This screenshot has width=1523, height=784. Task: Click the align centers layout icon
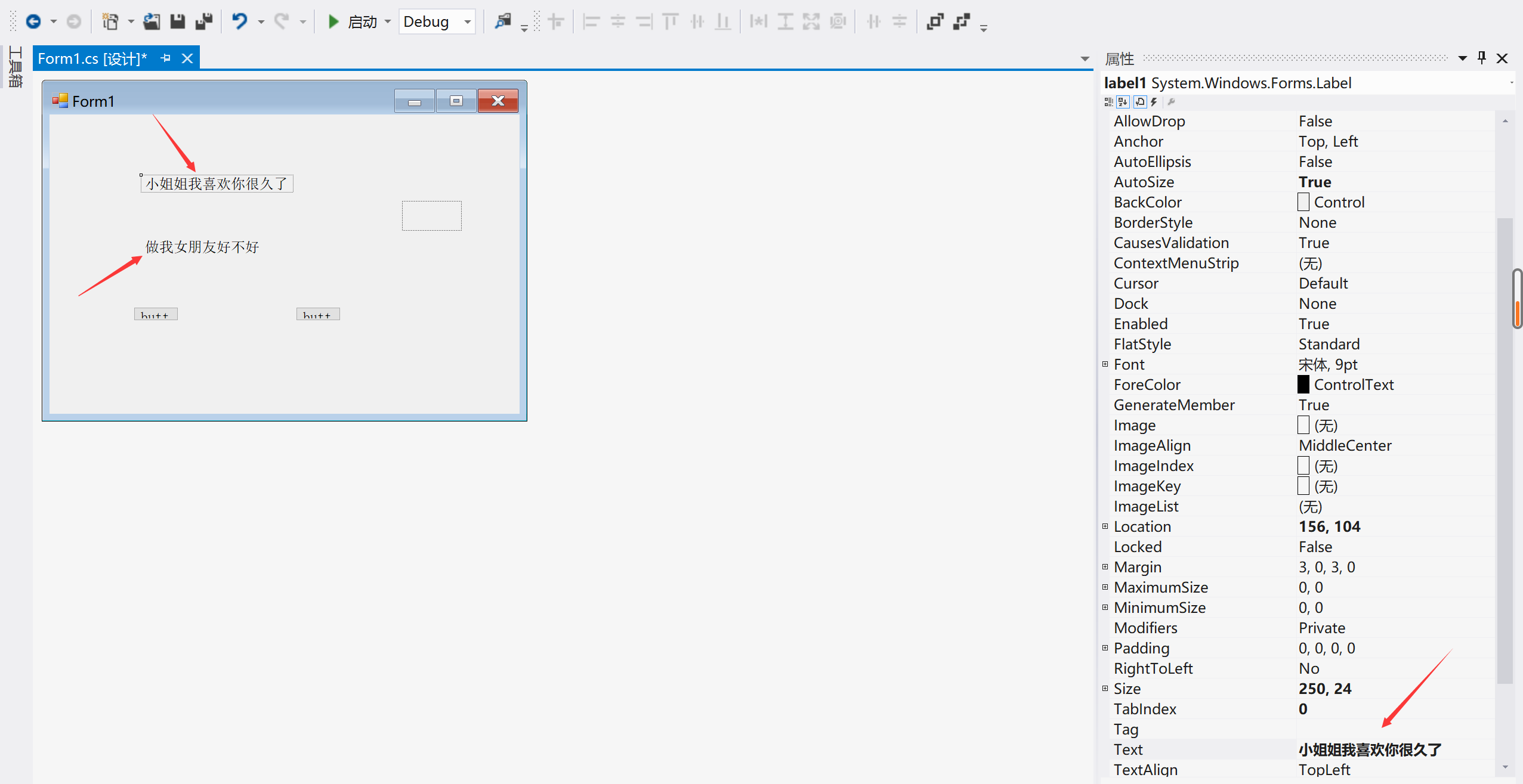(618, 22)
